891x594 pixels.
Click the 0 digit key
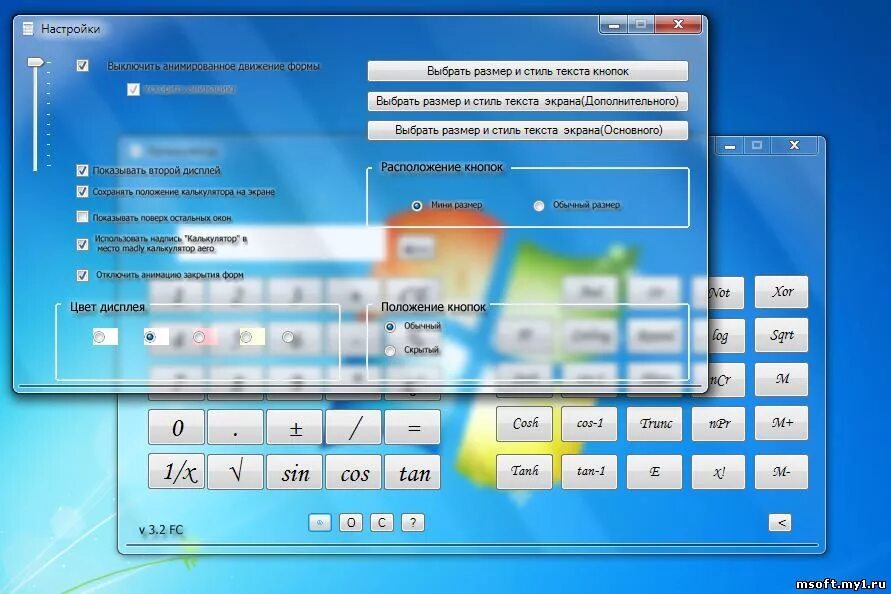click(x=176, y=427)
